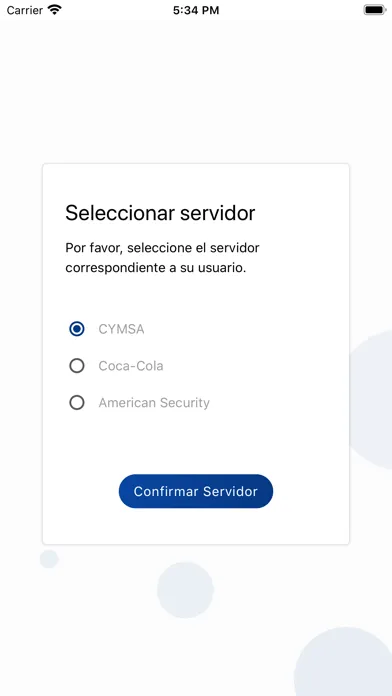Click the Carrier text in status bar

coord(24,10)
